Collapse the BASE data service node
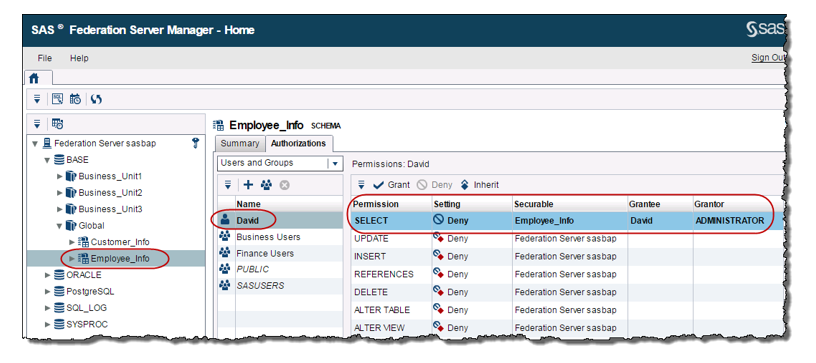 coord(47,160)
